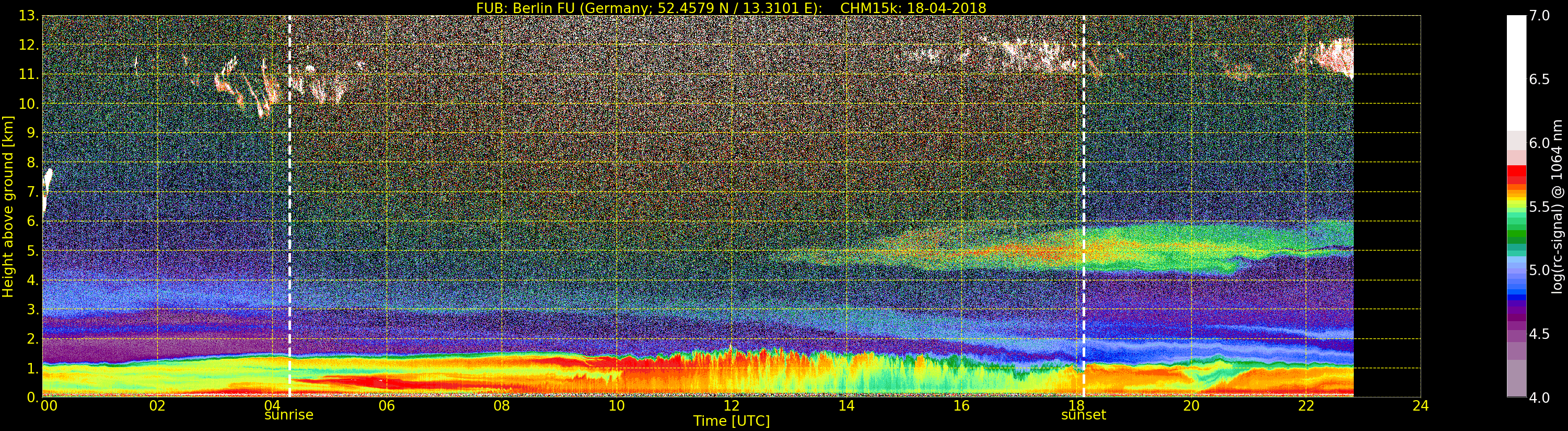This screenshot has height=431, width=1568.
Task: Click the height axis tick label '8.'
Action: 32,162
